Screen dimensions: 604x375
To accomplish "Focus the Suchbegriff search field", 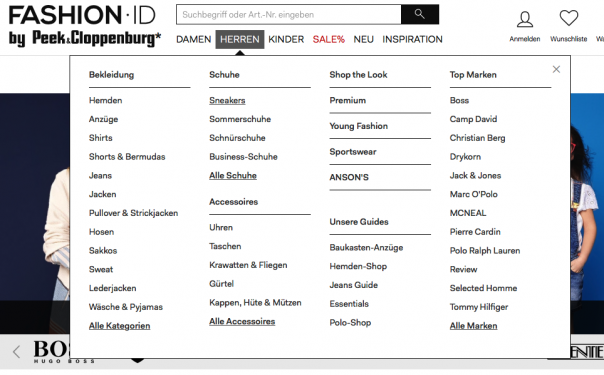I will pos(289,15).
